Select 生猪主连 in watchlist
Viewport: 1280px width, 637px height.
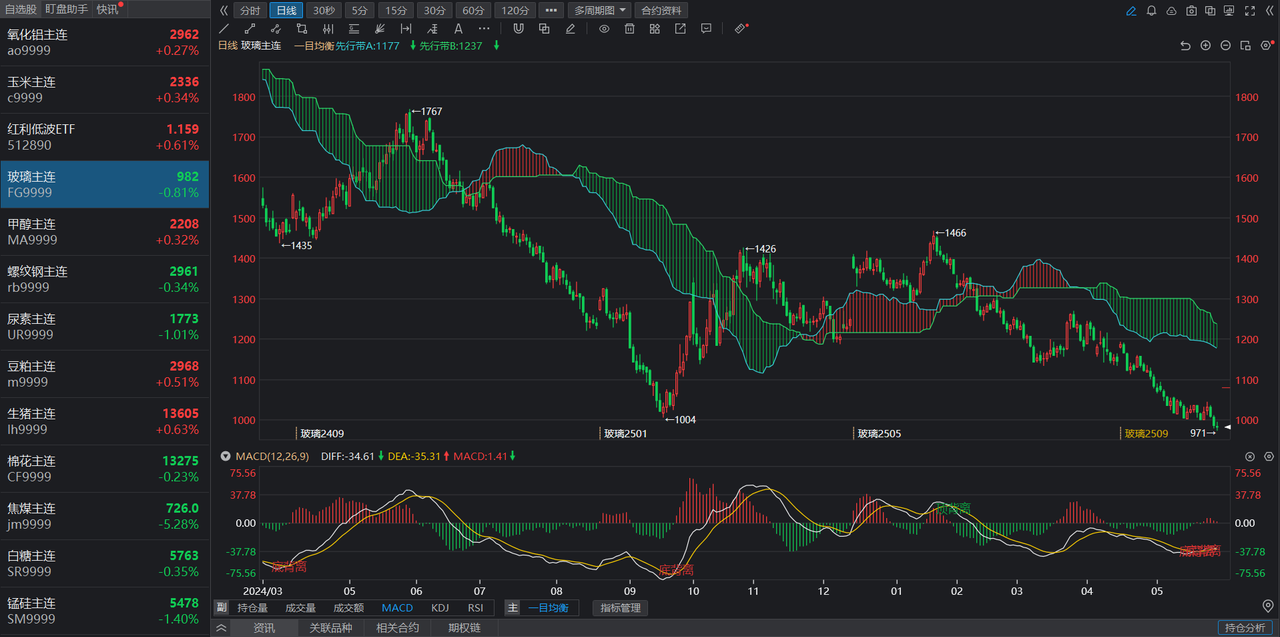[x=104, y=421]
